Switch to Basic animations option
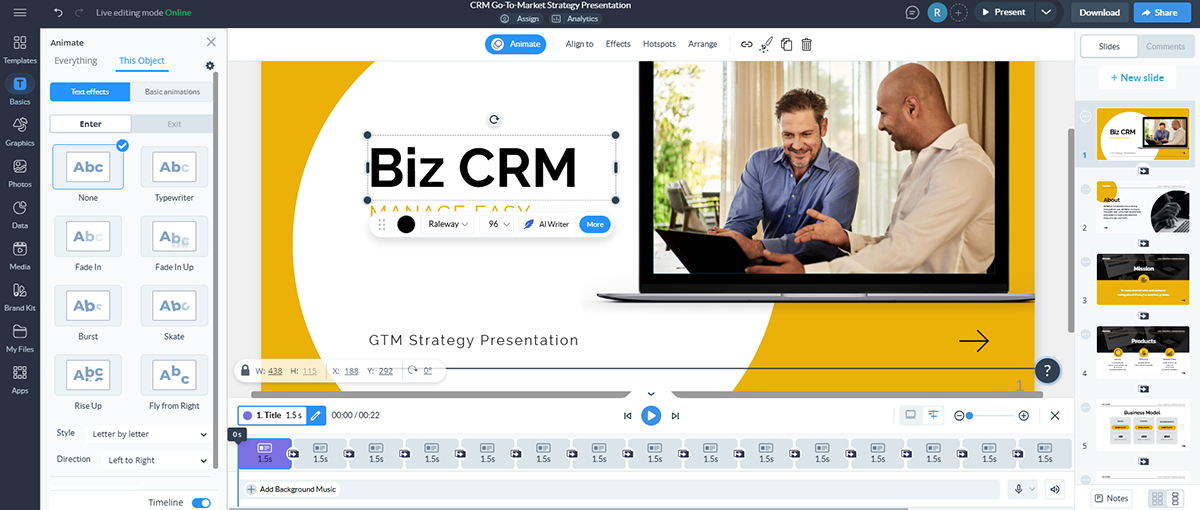 (x=172, y=92)
